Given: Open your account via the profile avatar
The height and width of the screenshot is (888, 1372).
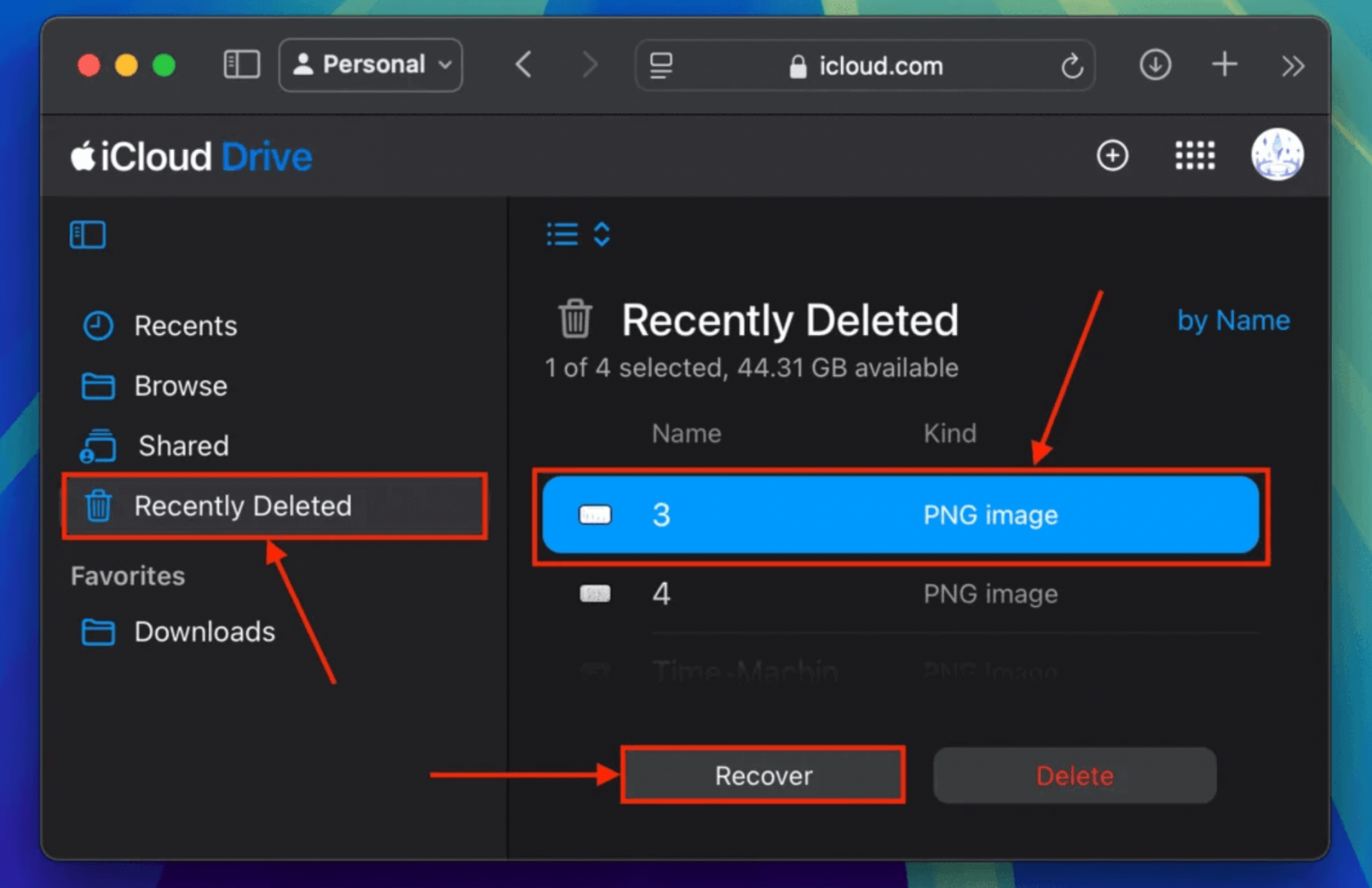Looking at the screenshot, I should 1277,155.
